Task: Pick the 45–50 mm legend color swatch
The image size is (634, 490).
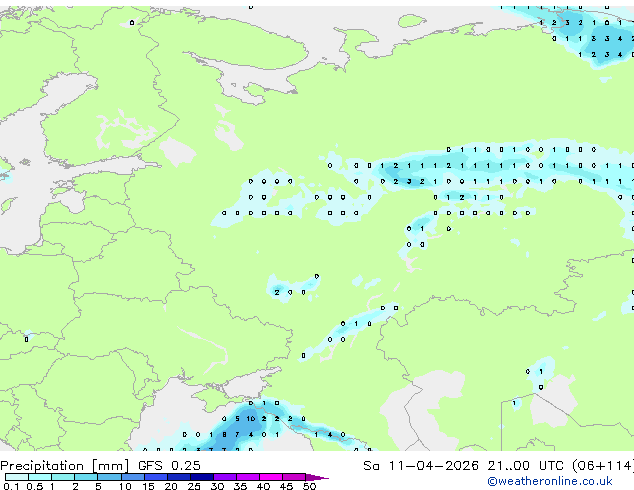Action: [294, 477]
